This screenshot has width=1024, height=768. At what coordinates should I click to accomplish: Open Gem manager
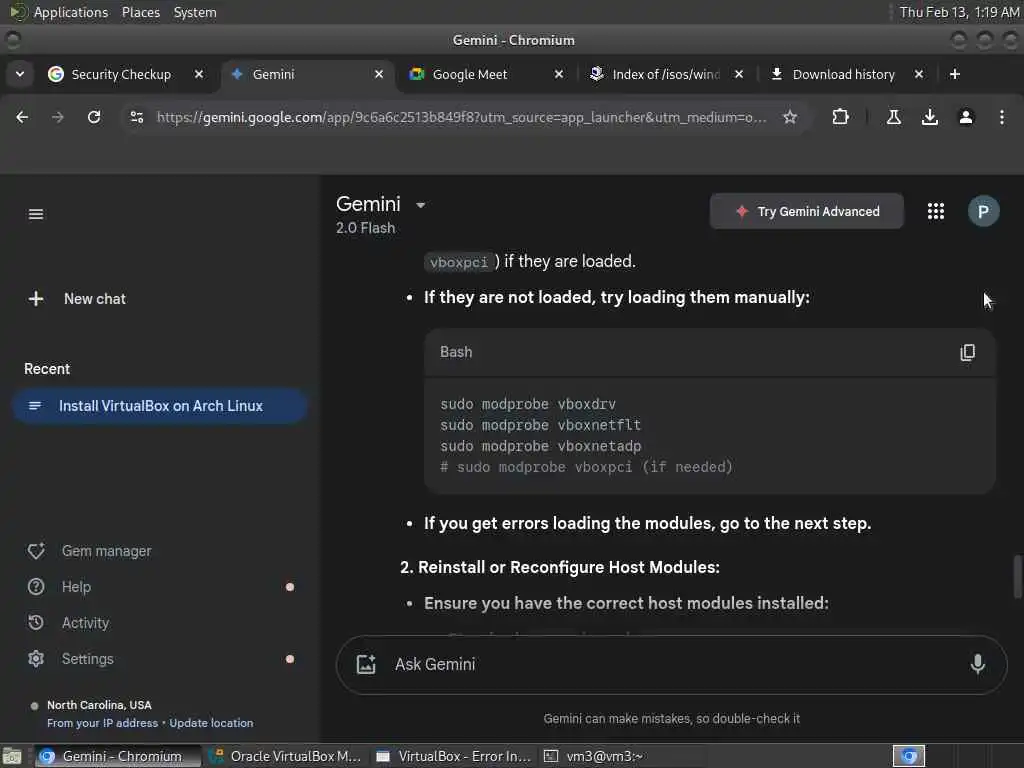[x=89, y=551]
